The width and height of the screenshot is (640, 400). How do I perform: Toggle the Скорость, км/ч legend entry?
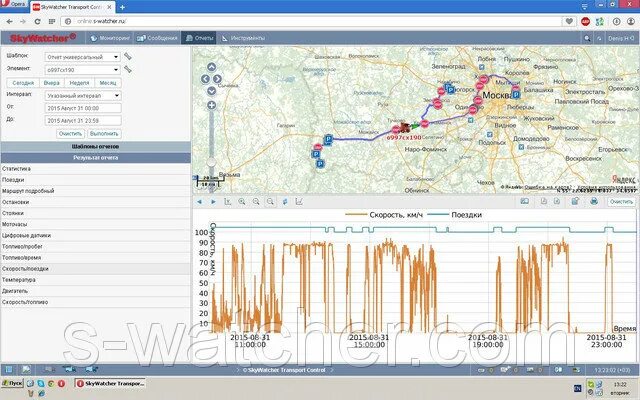384,215
